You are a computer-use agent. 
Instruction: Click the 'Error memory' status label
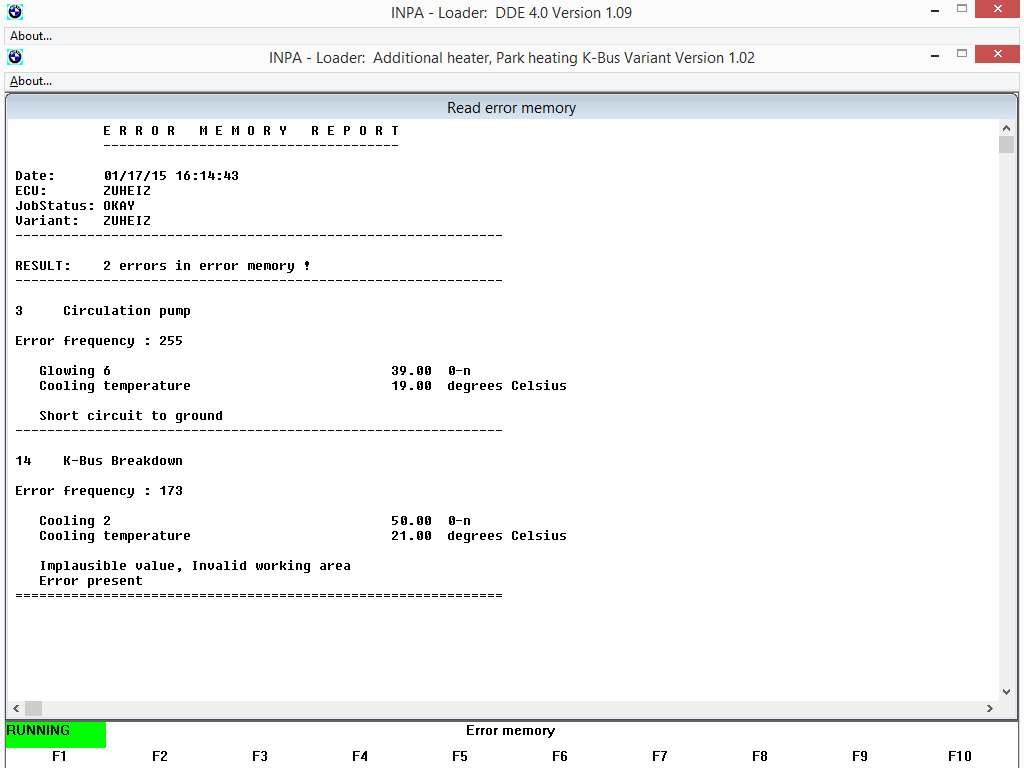(x=511, y=731)
